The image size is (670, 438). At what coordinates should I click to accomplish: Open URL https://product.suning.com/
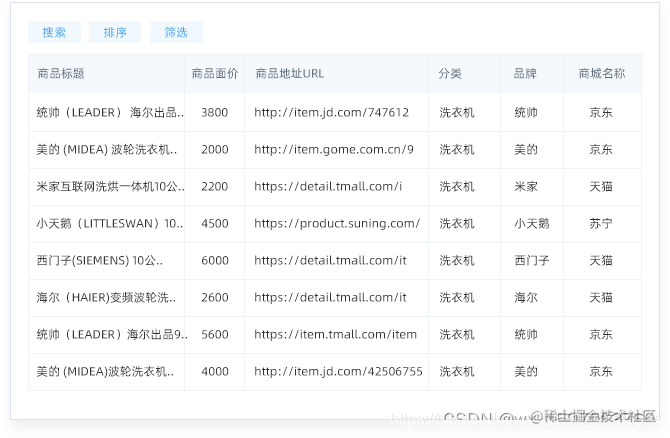(337, 223)
